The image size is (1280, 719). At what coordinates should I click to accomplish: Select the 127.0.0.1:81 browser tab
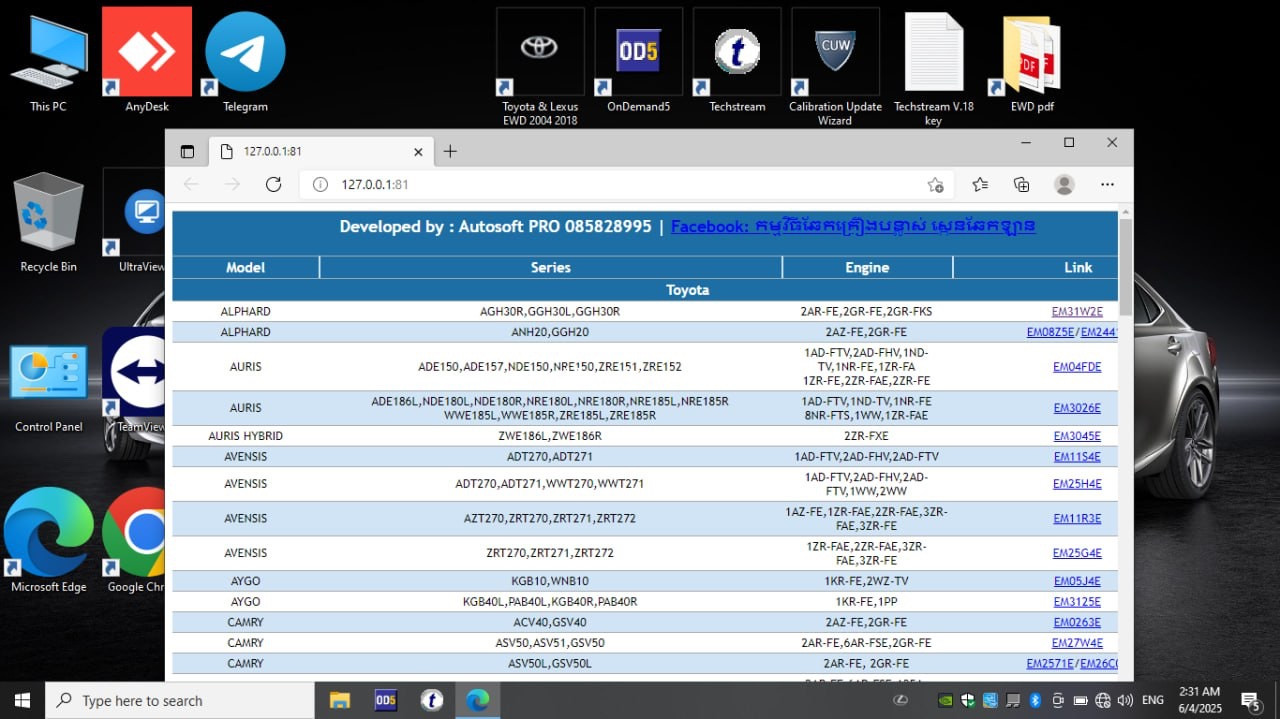(321, 151)
